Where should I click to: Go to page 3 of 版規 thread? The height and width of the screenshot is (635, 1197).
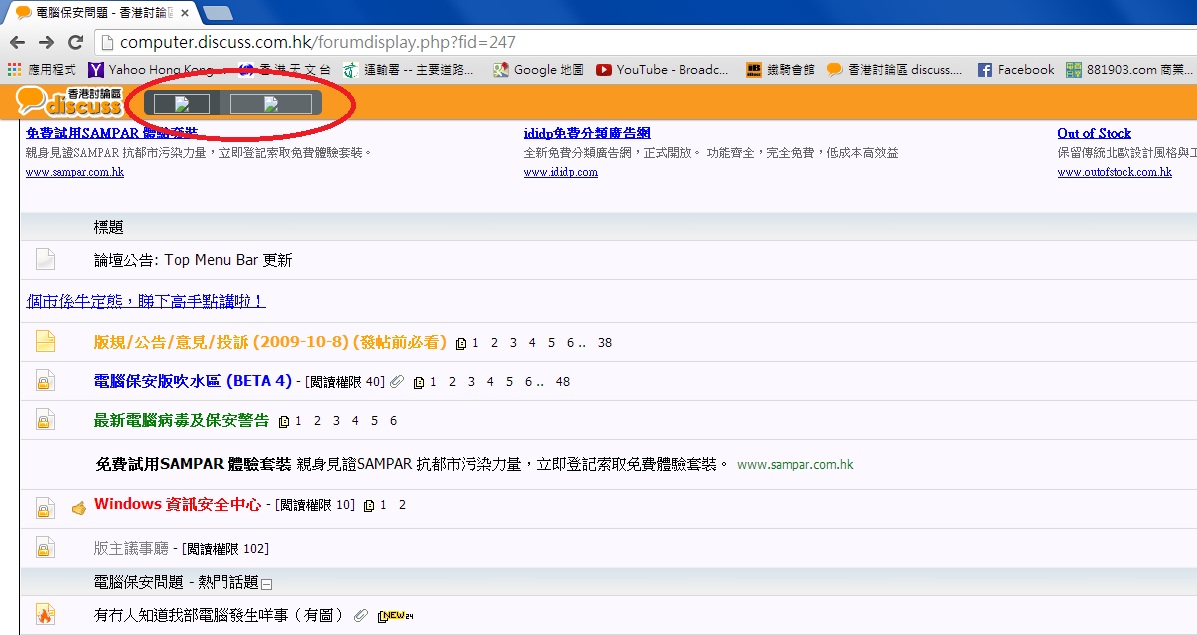coord(513,343)
